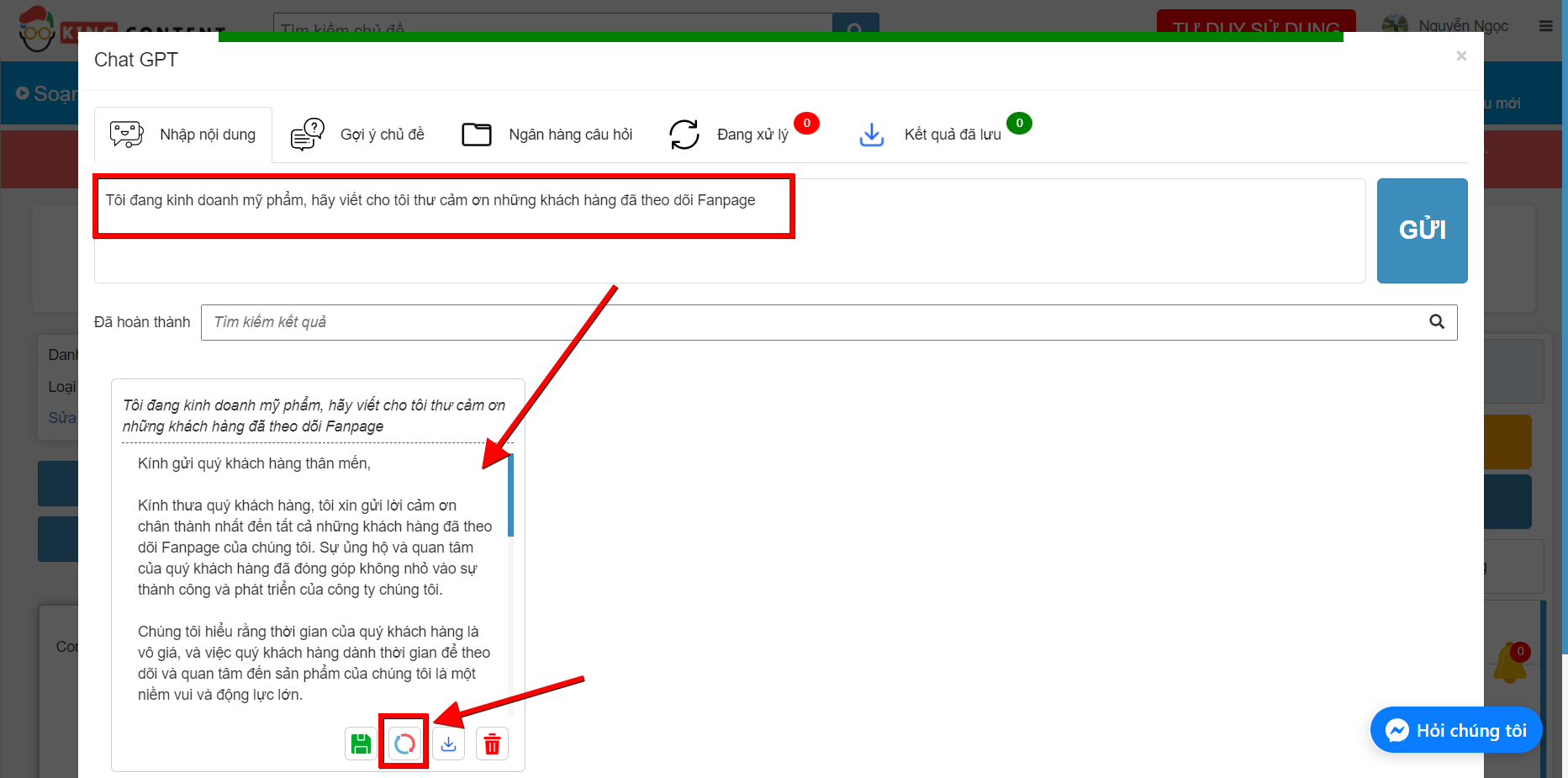The height and width of the screenshot is (778, 1568).
Task: Click the folder question bank icon
Action: (477, 135)
